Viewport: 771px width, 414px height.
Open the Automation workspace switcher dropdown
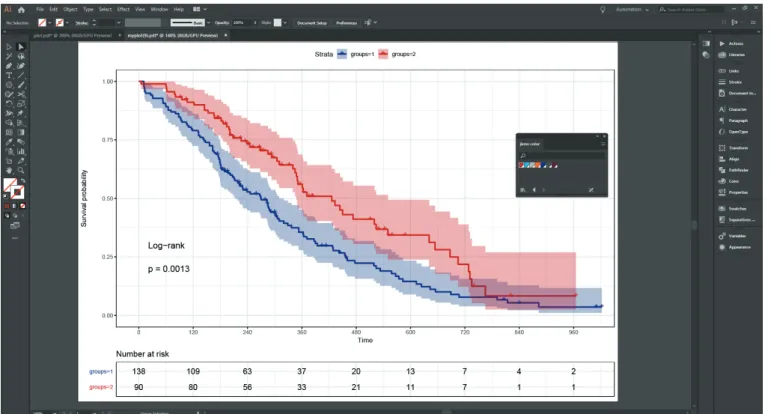(x=632, y=9)
